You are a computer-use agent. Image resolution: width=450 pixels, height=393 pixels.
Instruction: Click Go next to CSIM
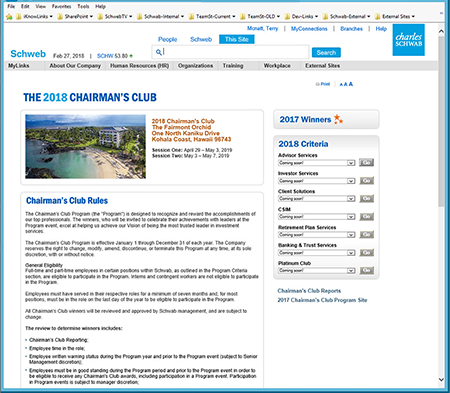click(x=366, y=217)
